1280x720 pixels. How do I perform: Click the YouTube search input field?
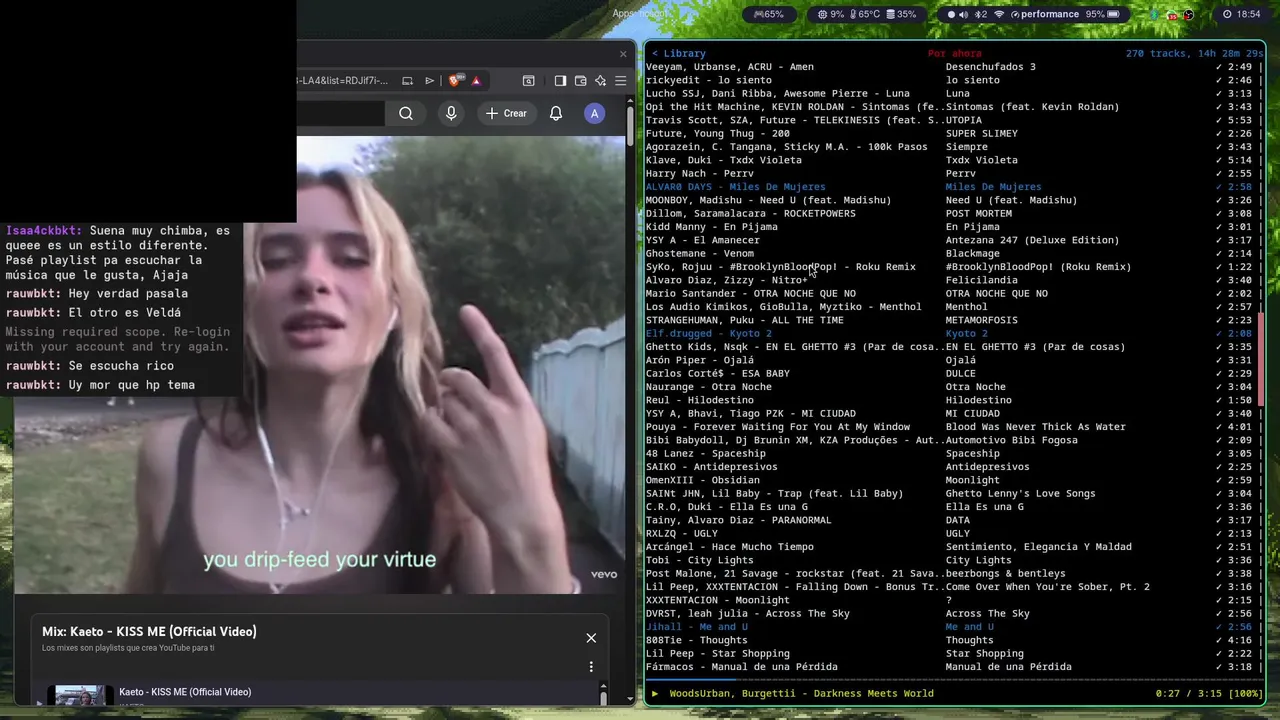pyautogui.click(x=340, y=114)
